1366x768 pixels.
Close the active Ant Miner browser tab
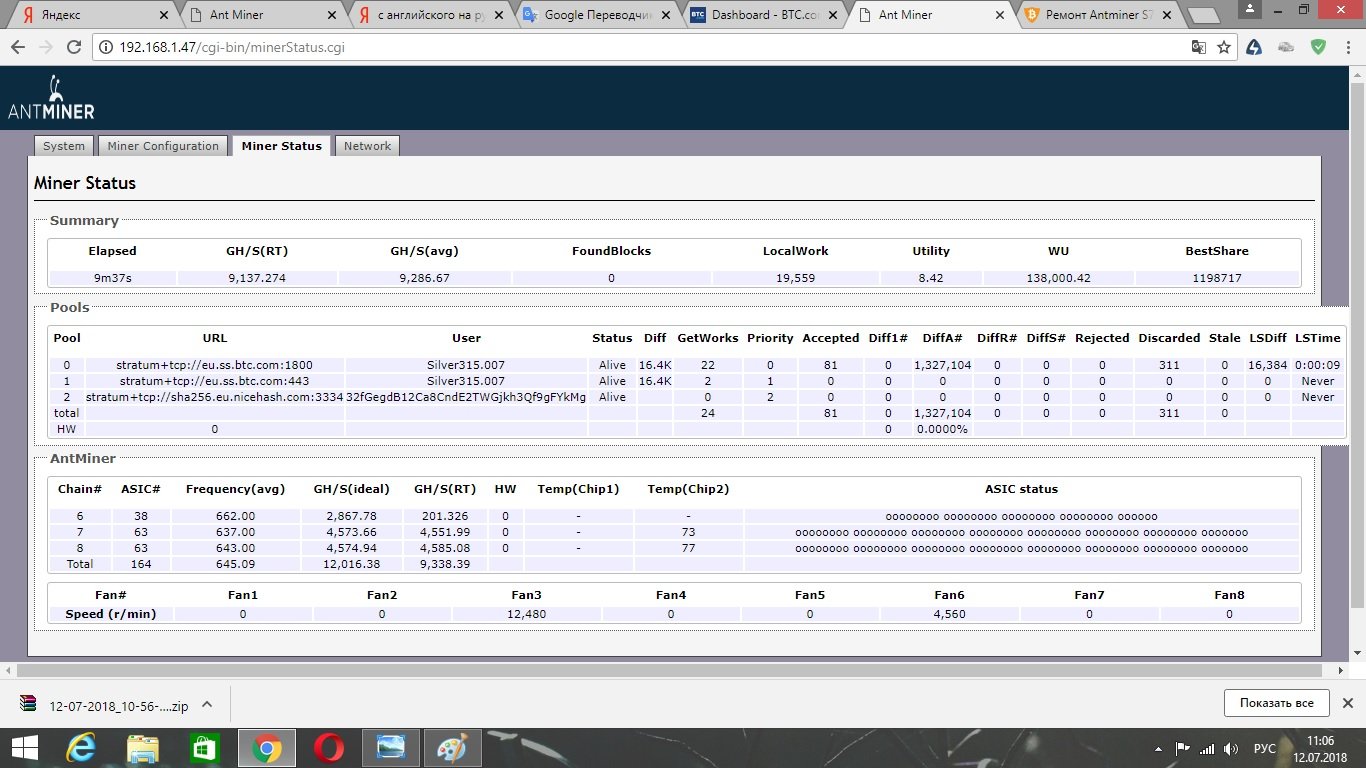click(x=998, y=15)
